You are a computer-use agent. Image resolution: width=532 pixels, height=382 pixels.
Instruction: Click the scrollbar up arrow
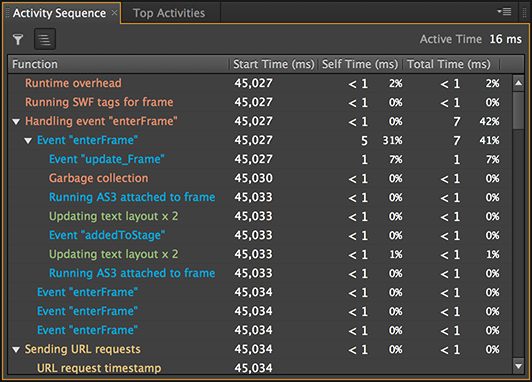point(518,83)
